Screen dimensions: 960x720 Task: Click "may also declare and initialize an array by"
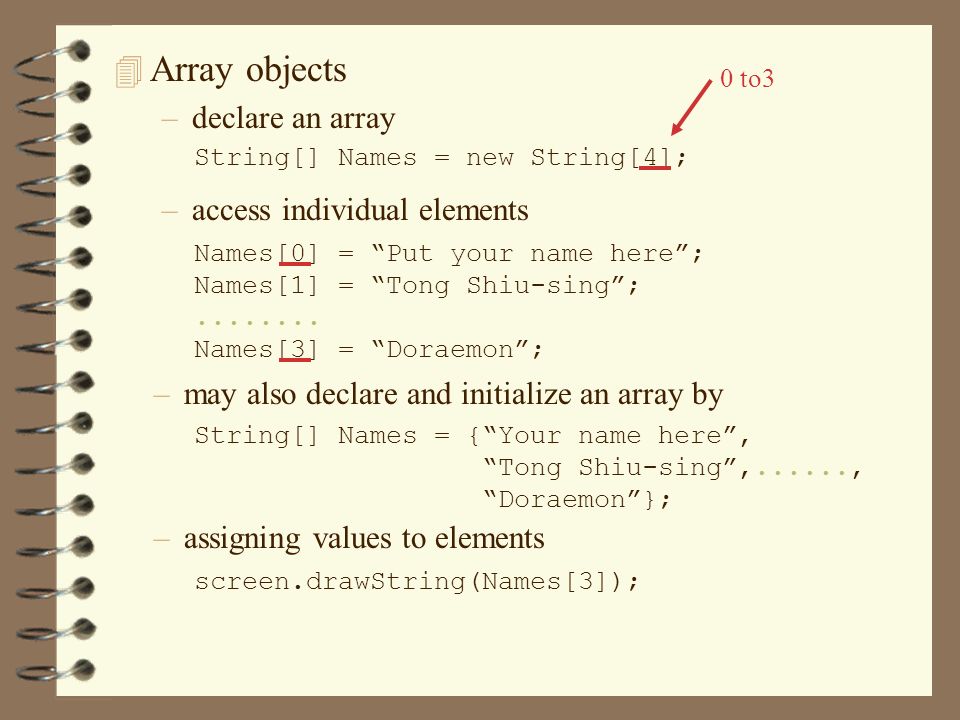pyautogui.click(x=453, y=396)
